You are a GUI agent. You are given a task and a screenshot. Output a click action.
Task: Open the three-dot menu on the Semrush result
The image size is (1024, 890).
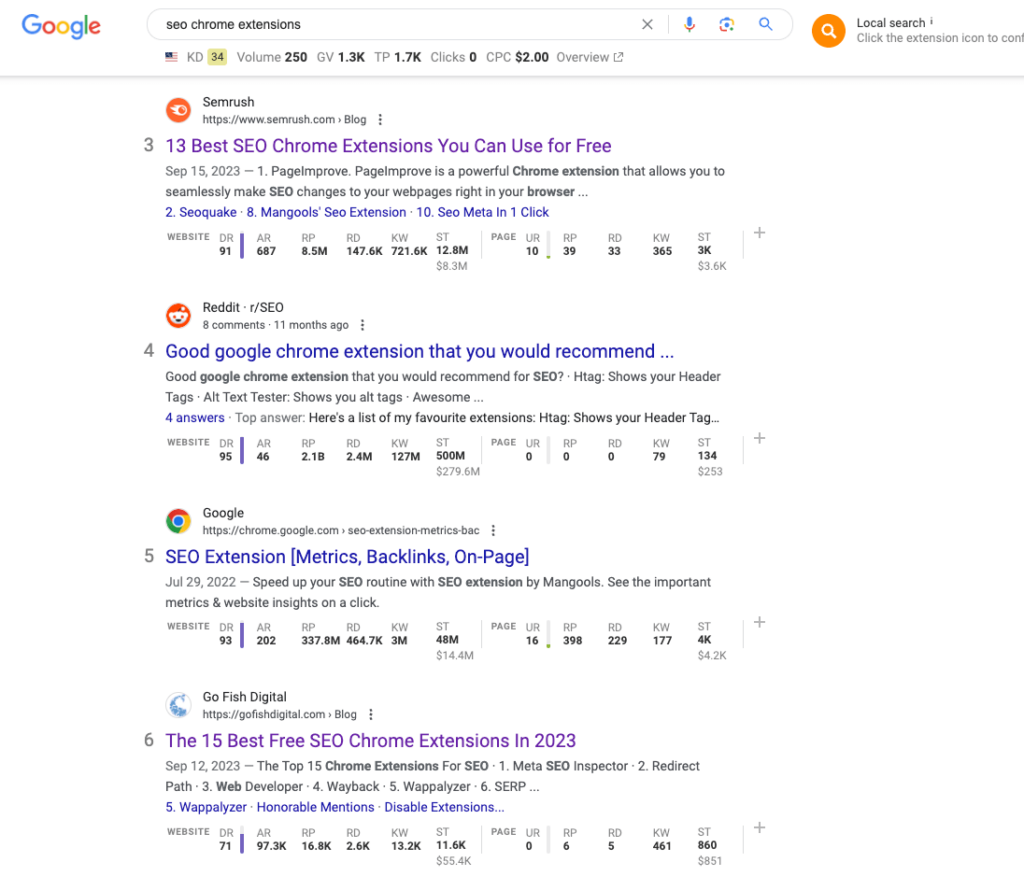click(x=379, y=119)
